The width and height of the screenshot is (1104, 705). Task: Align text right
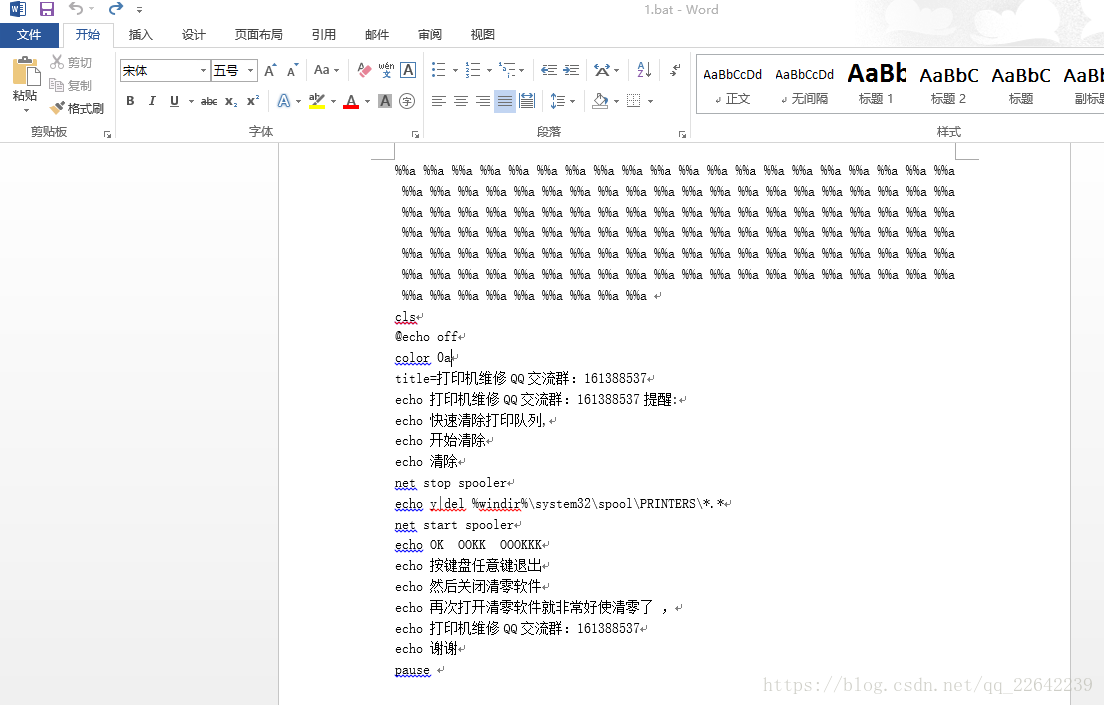click(x=483, y=101)
